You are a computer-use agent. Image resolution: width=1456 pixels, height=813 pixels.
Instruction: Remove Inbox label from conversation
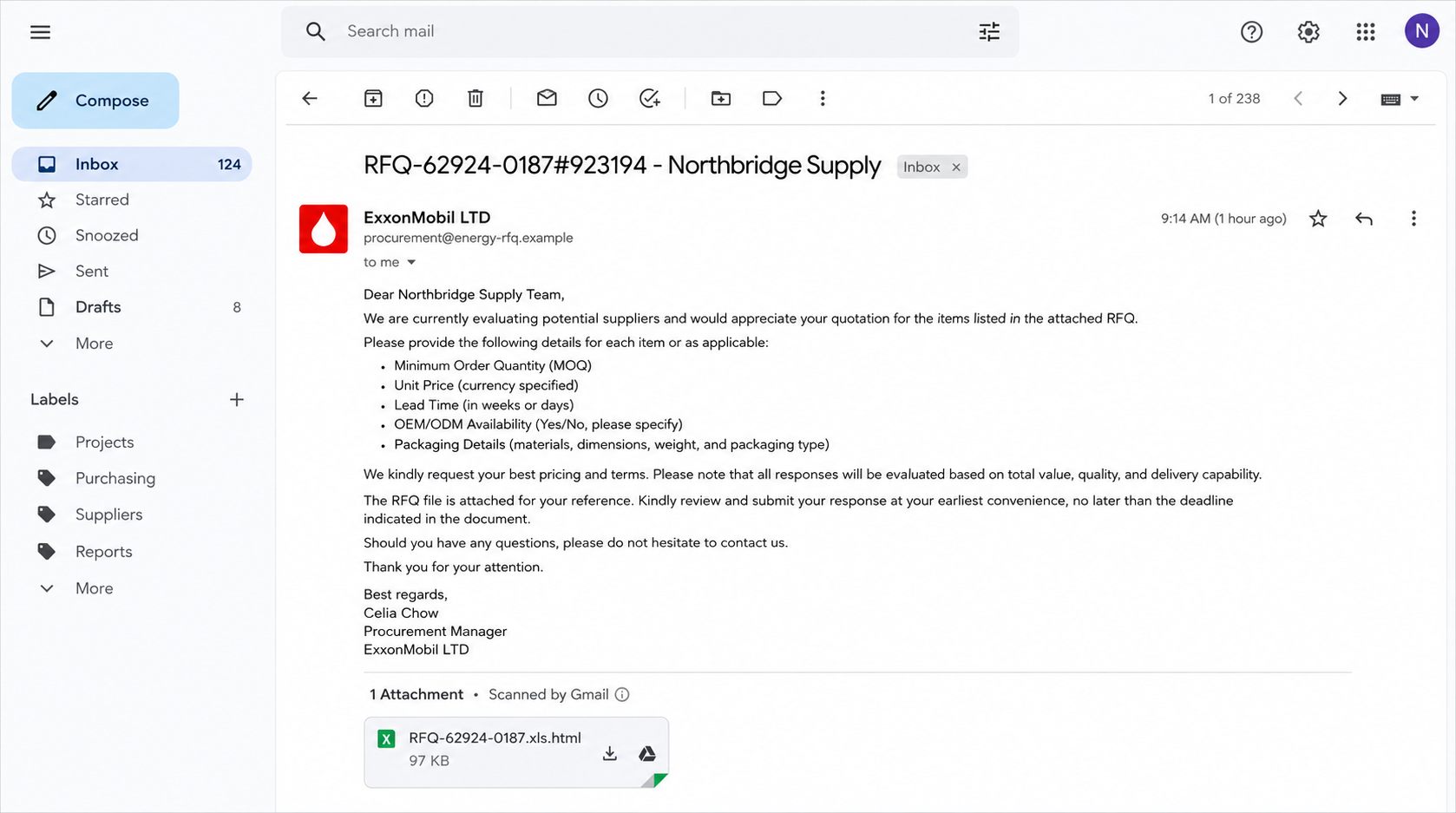pyautogui.click(x=956, y=167)
